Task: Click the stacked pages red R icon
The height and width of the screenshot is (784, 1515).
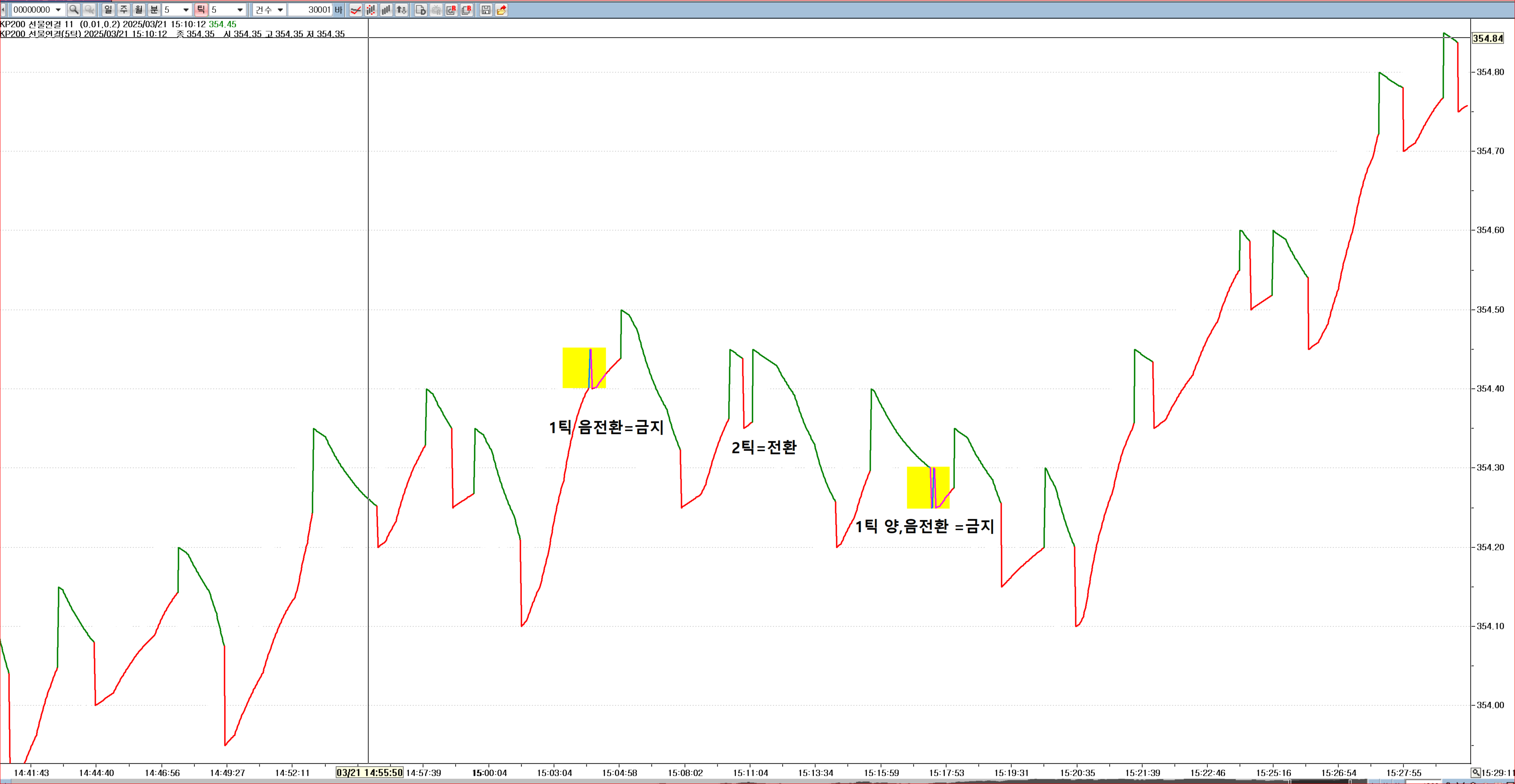Action: click(x=467, y=9)
